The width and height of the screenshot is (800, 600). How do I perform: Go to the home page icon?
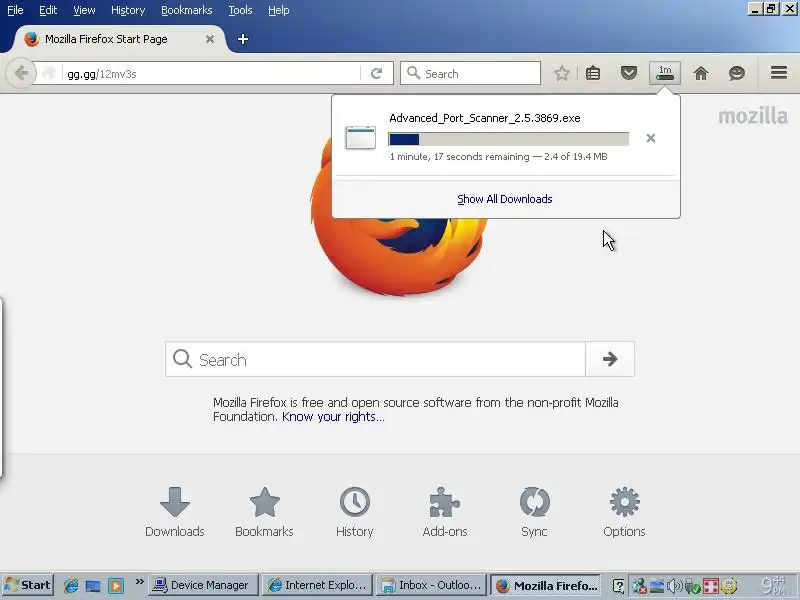(x=701, y=73)
